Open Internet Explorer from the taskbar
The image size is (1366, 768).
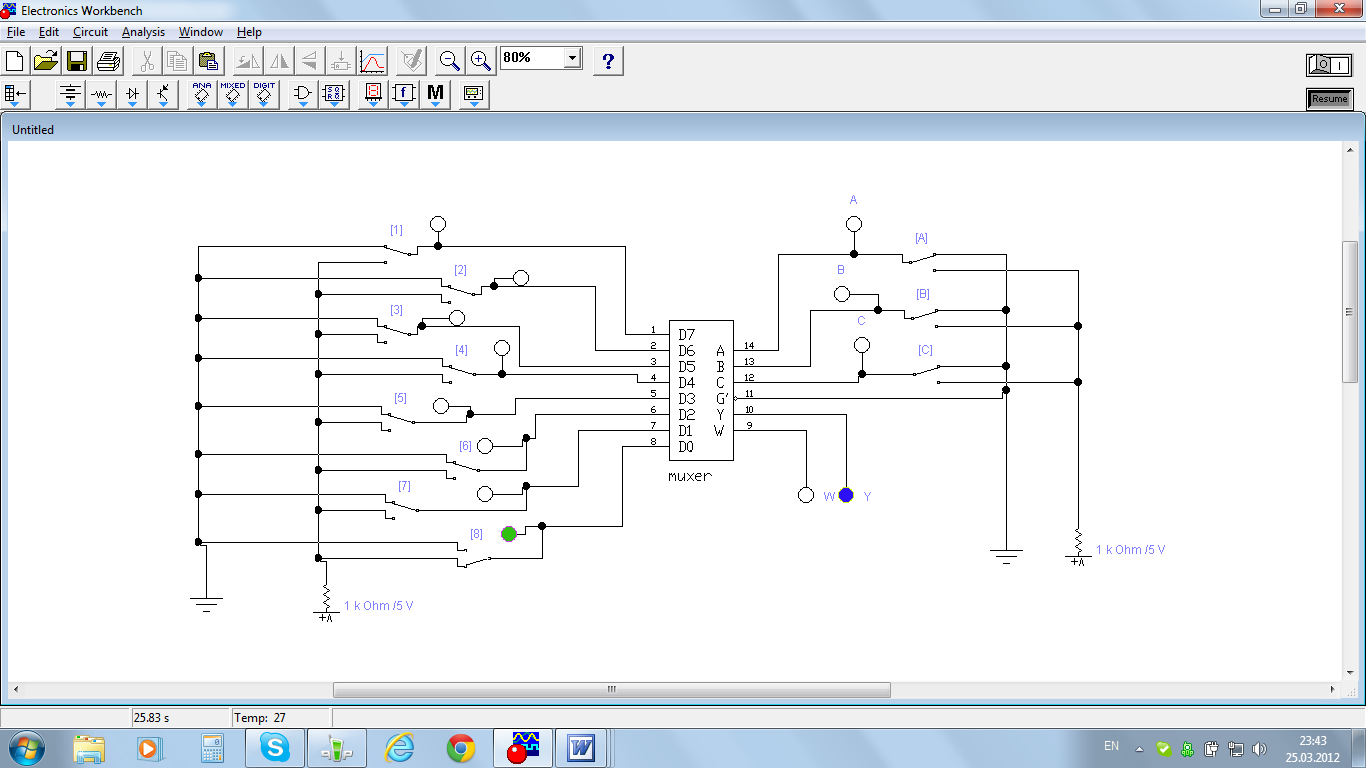(x=398, y=748)
